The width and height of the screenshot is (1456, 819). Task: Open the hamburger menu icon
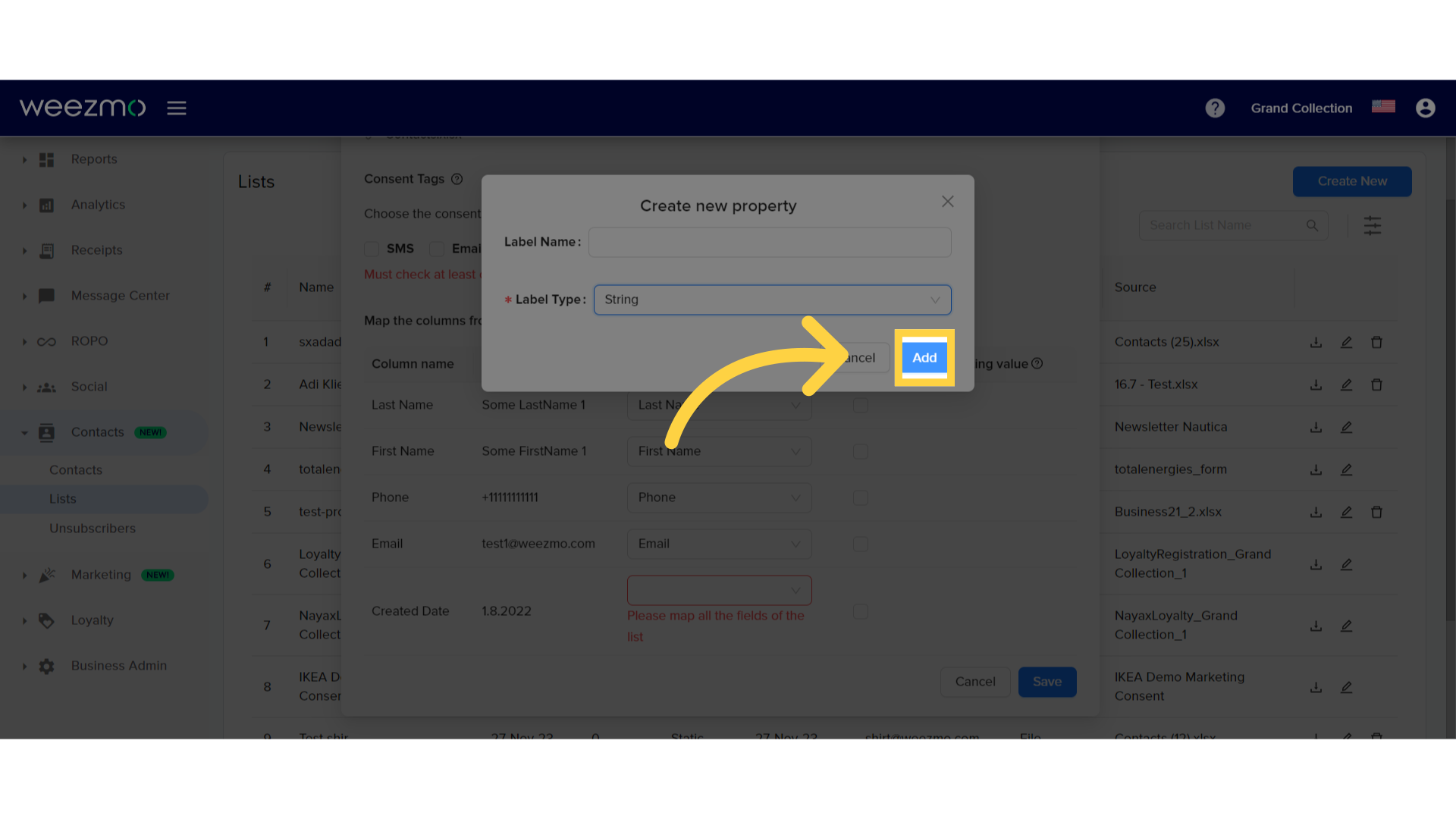pos(176,108)
